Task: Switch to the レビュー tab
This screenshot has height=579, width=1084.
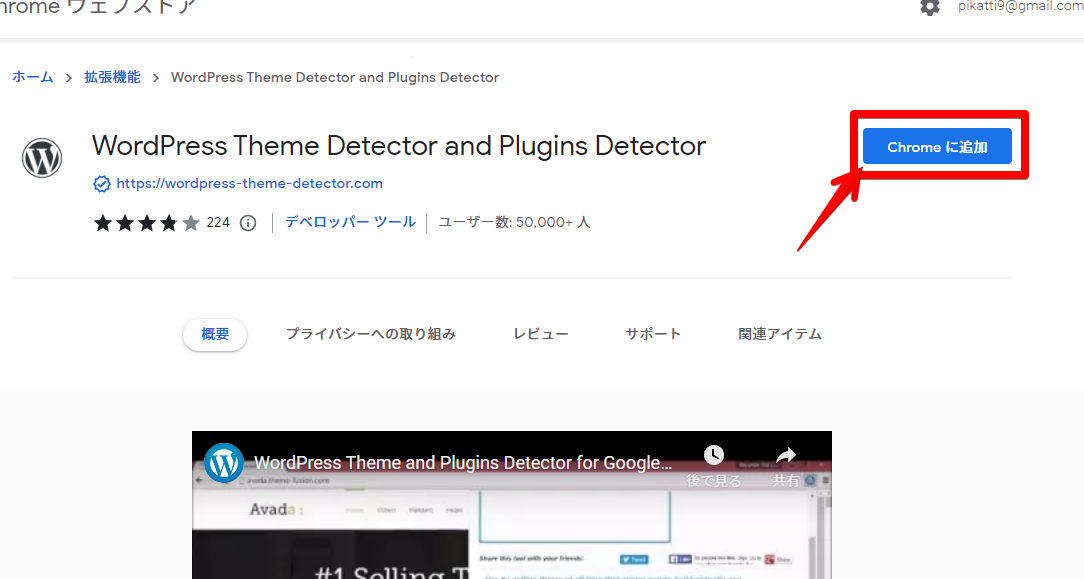Action: coord(541,334)
